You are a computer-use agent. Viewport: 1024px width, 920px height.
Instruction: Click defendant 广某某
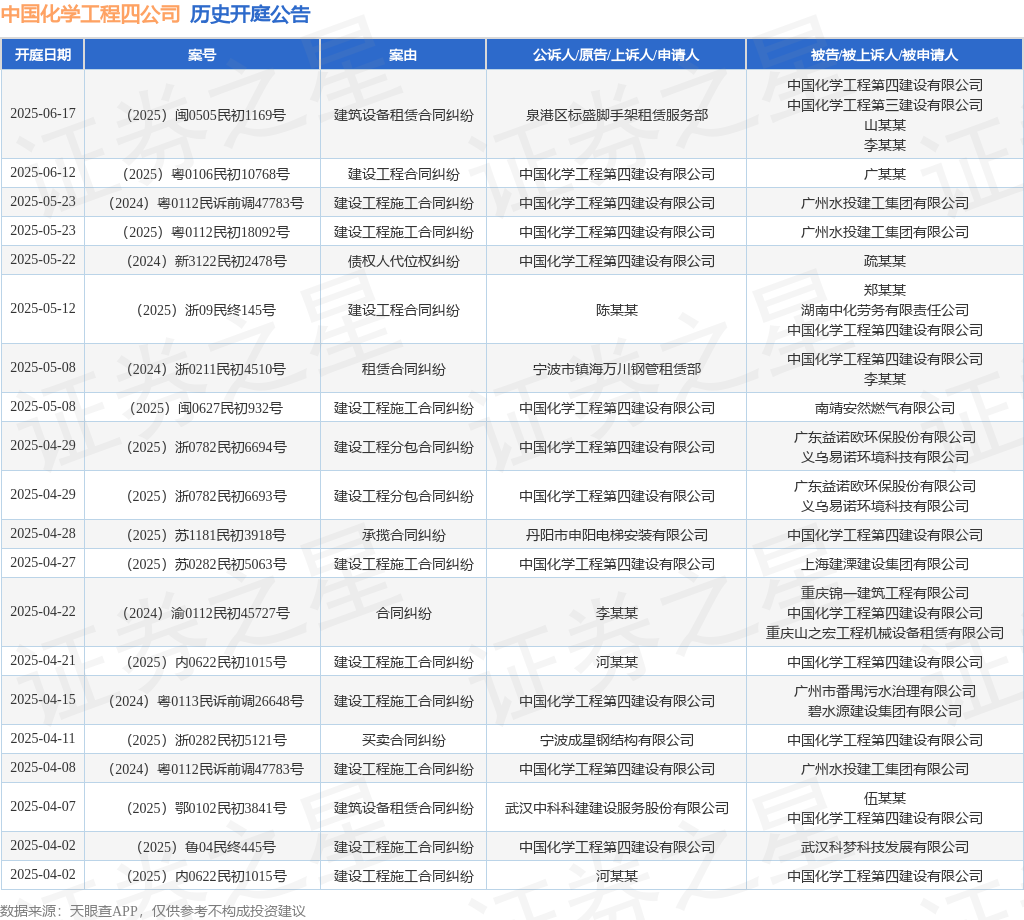pos(885,174)
